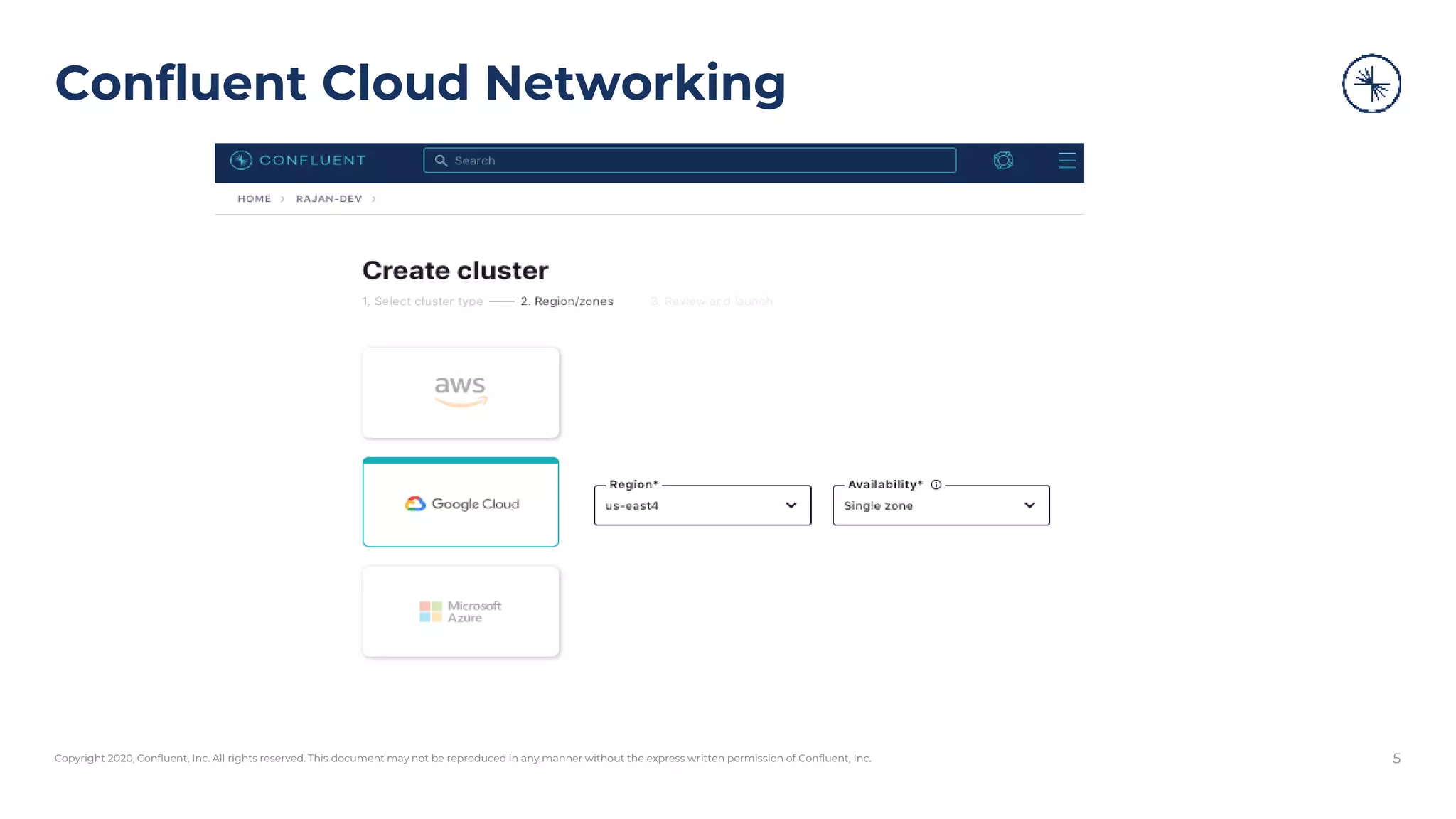Open the support lifebuoy icon
1456x819 pixels.
tap(1003, 160)
